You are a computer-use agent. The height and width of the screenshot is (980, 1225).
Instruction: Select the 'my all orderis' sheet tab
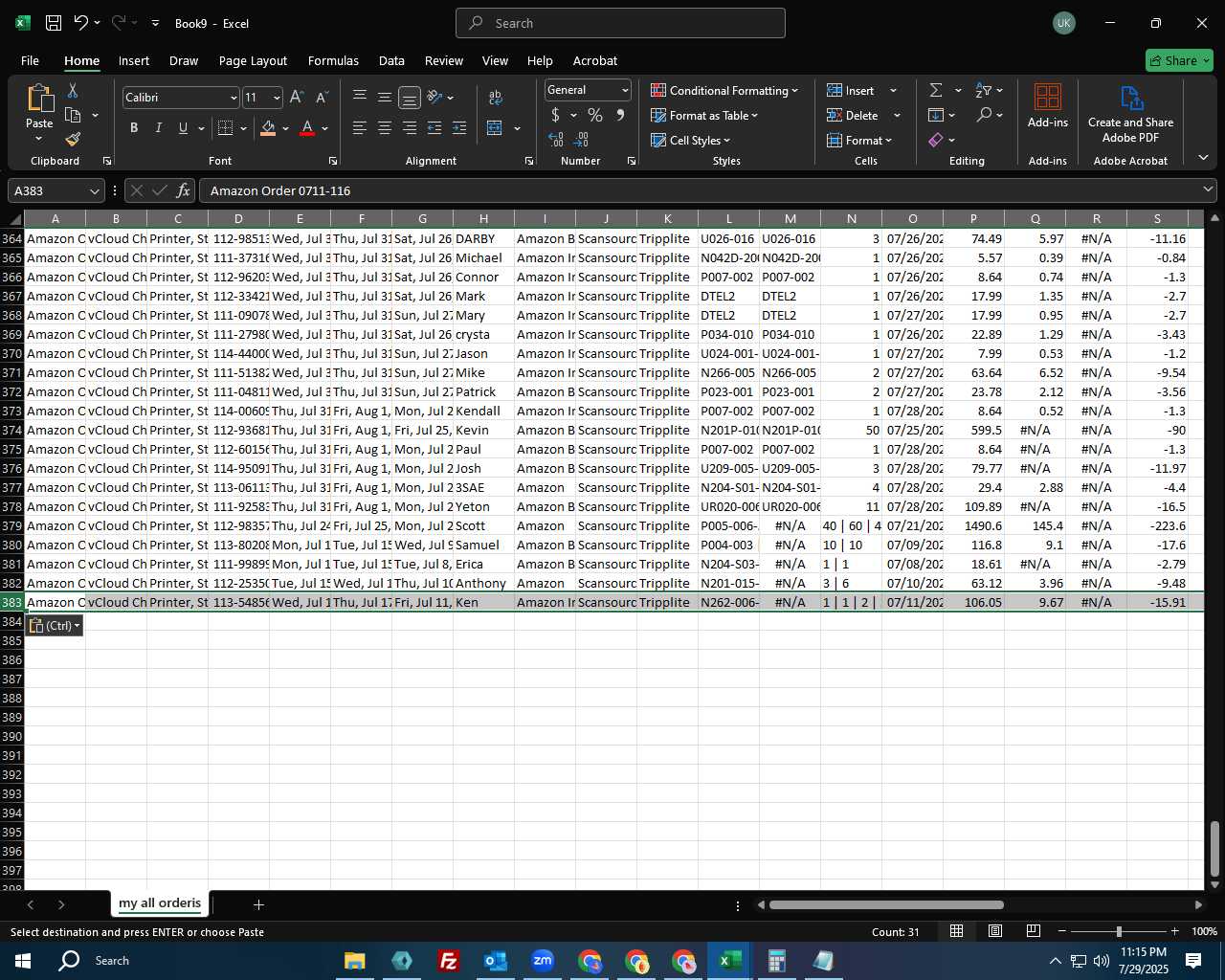[160, 902]
